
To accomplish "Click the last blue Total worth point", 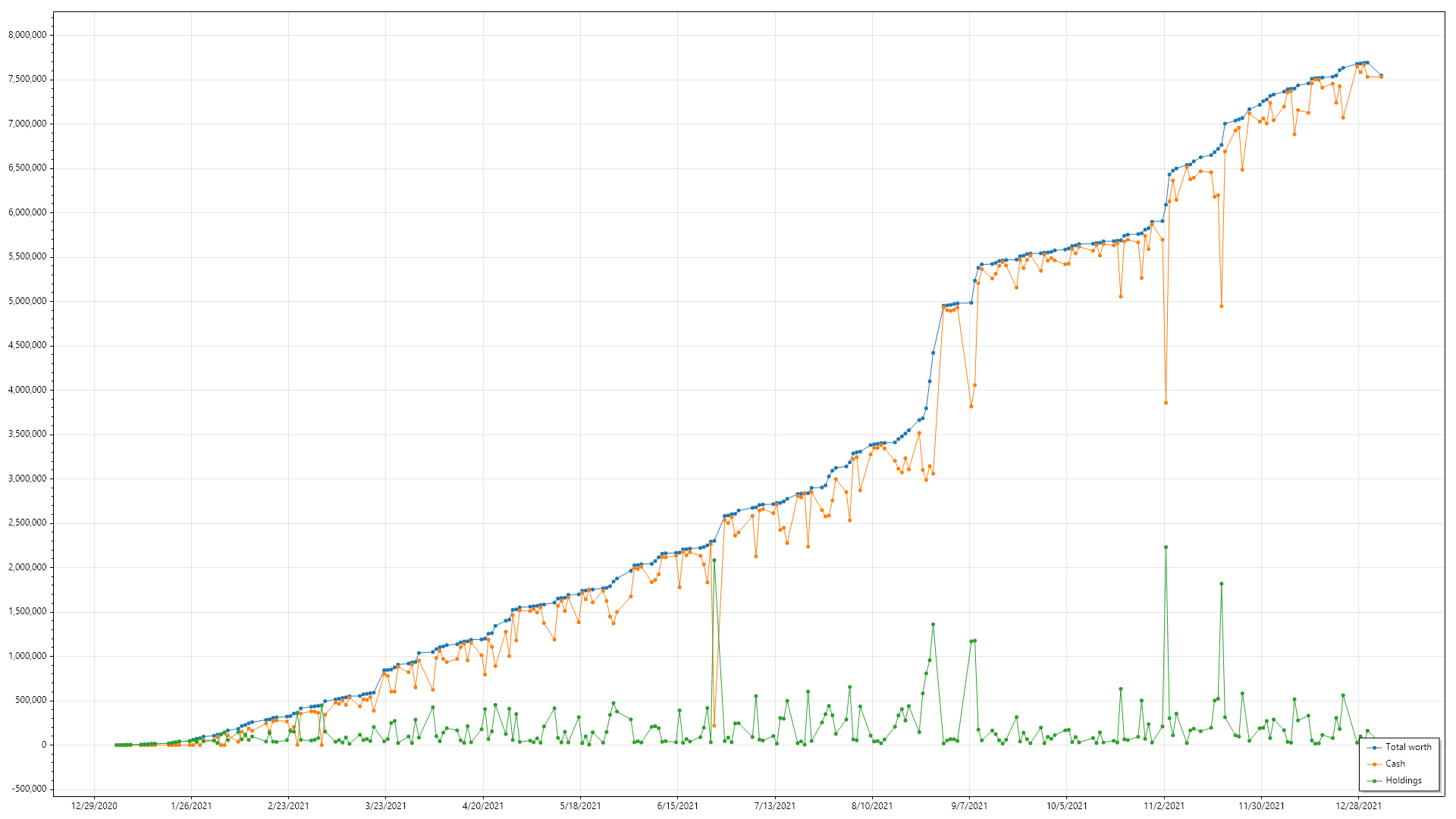I will 1381,76.
